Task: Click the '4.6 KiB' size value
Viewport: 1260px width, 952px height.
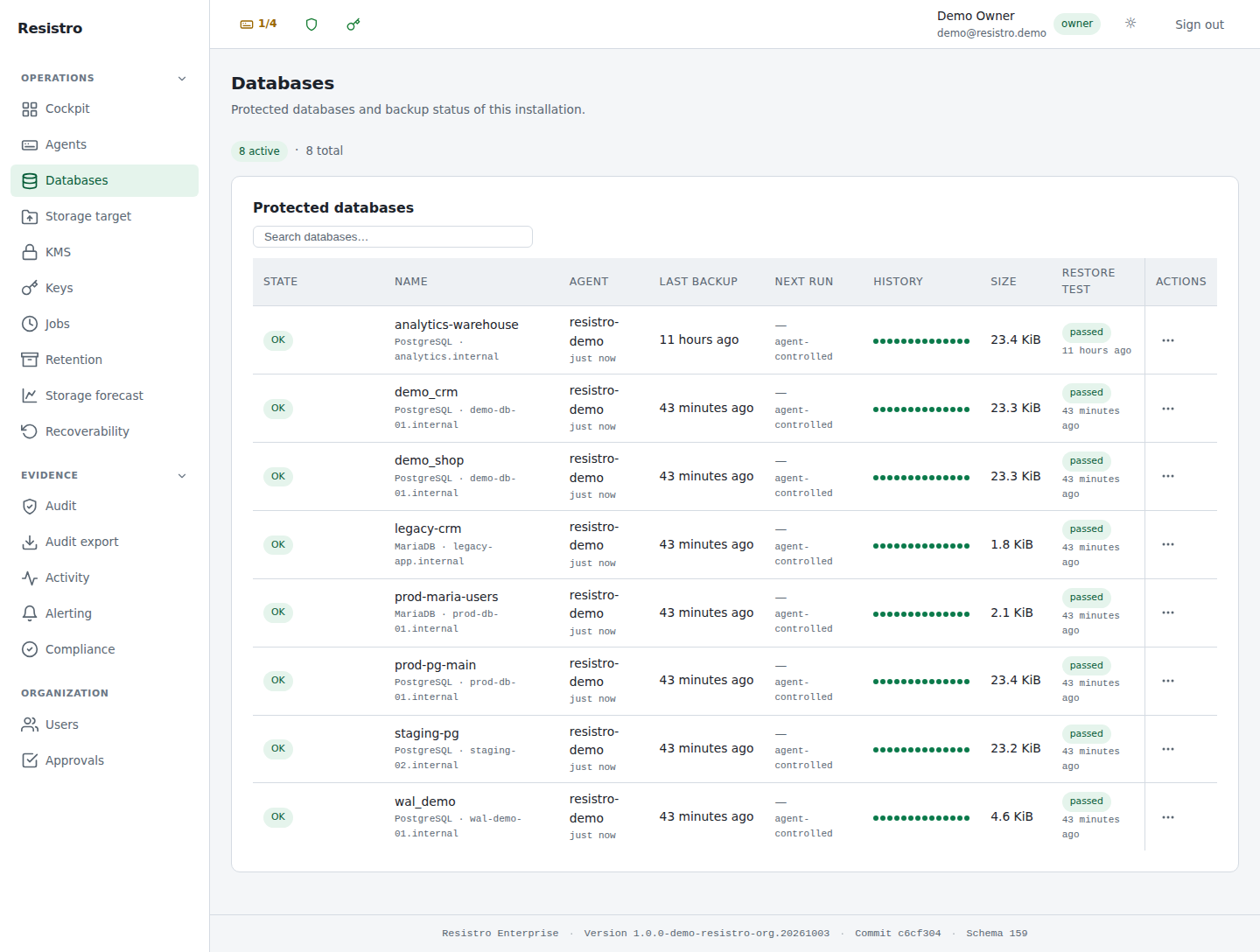Action: pos(1011,817)
